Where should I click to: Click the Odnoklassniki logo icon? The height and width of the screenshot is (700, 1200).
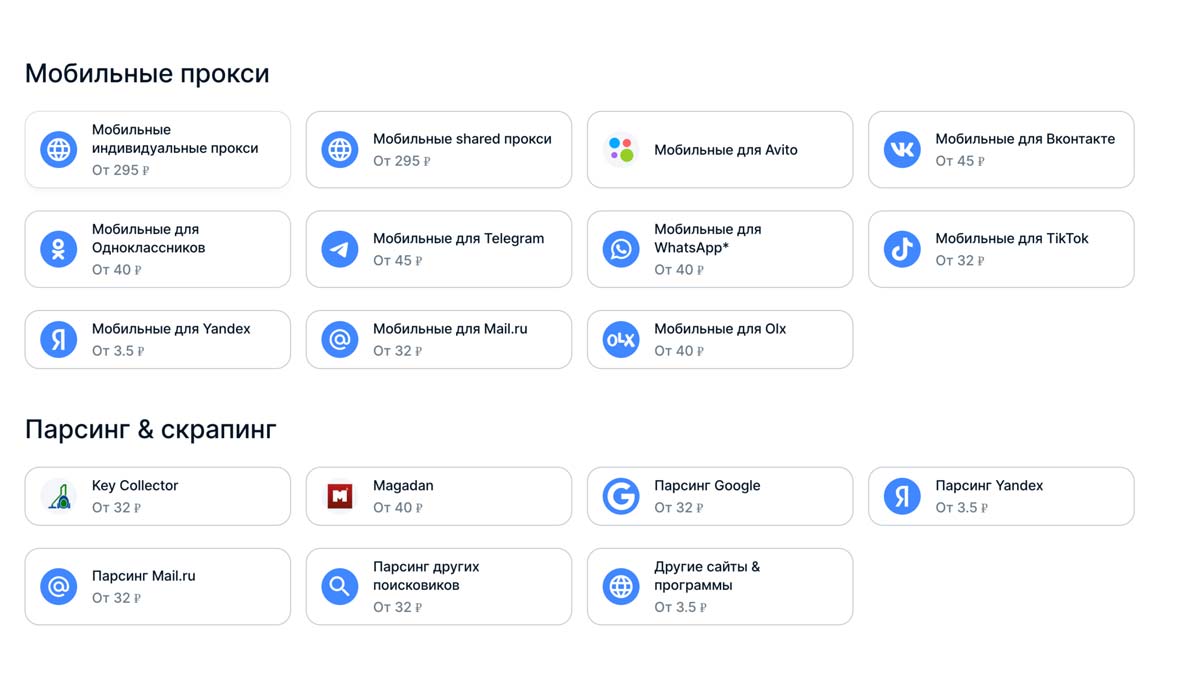(59, 249)
